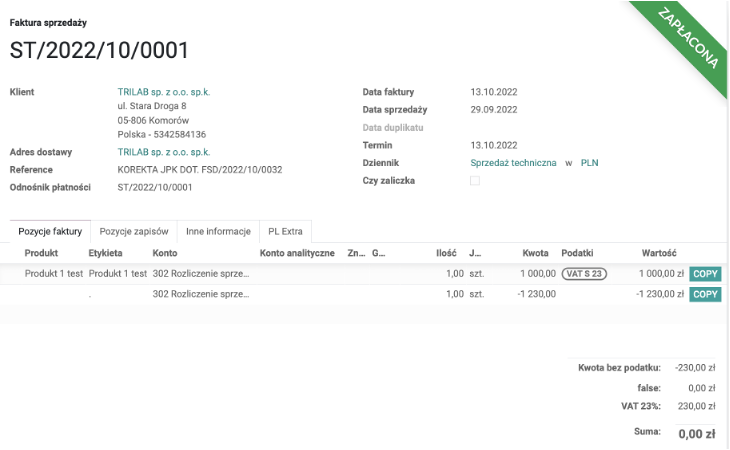Open the Pozycje faktury tab
This screenshot has width=730, height=450.
point(50,231)
